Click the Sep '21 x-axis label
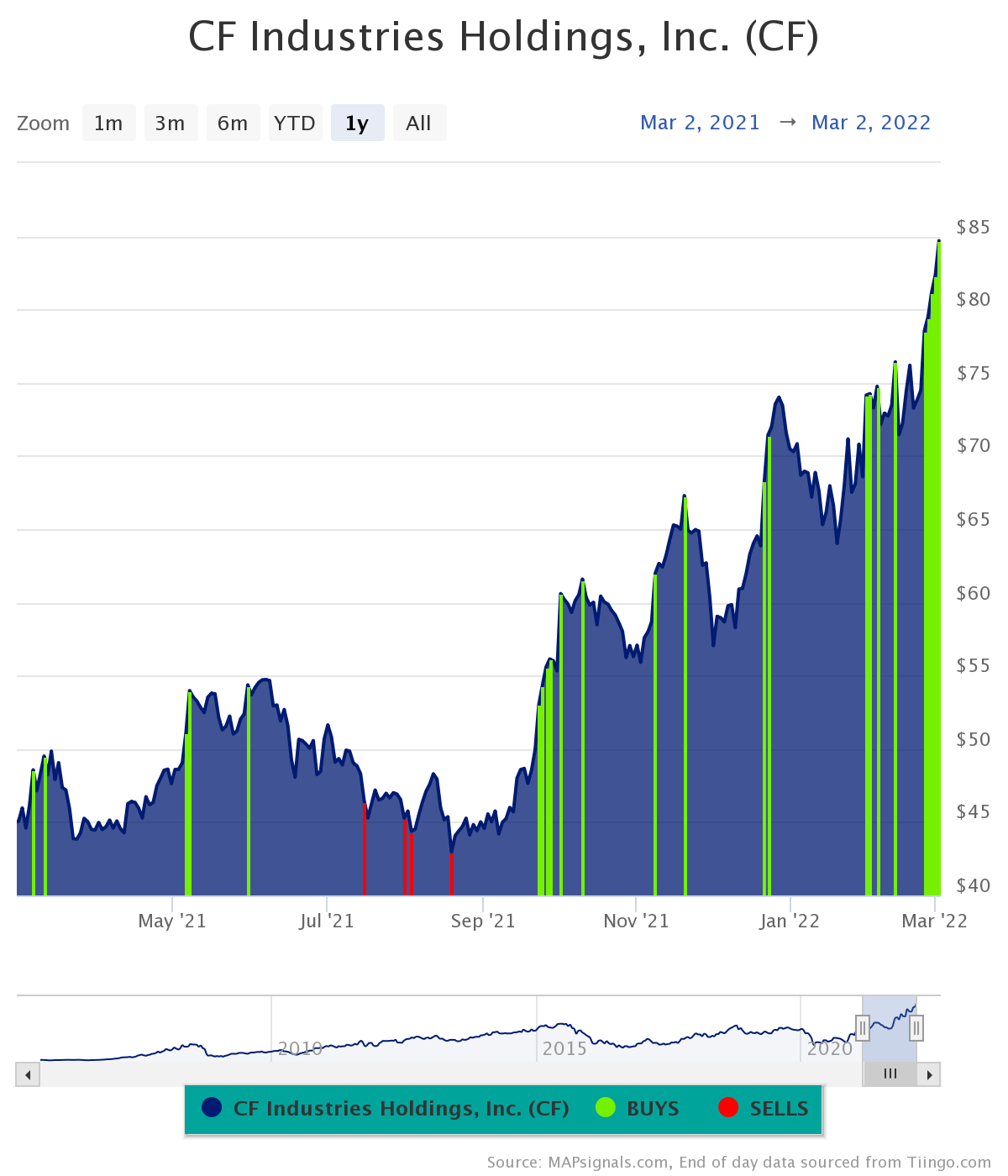1008x1176 pixels. (x=483, y=921)
